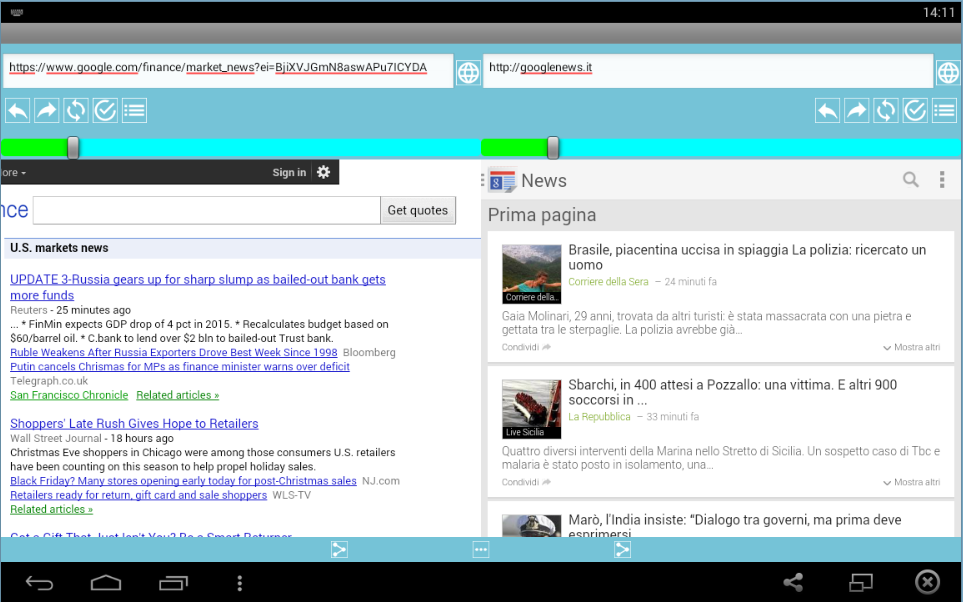This screenshot has width=963, height=602.
Task: Tap the Android recent apps button
Action: click(x=173, y=582)
